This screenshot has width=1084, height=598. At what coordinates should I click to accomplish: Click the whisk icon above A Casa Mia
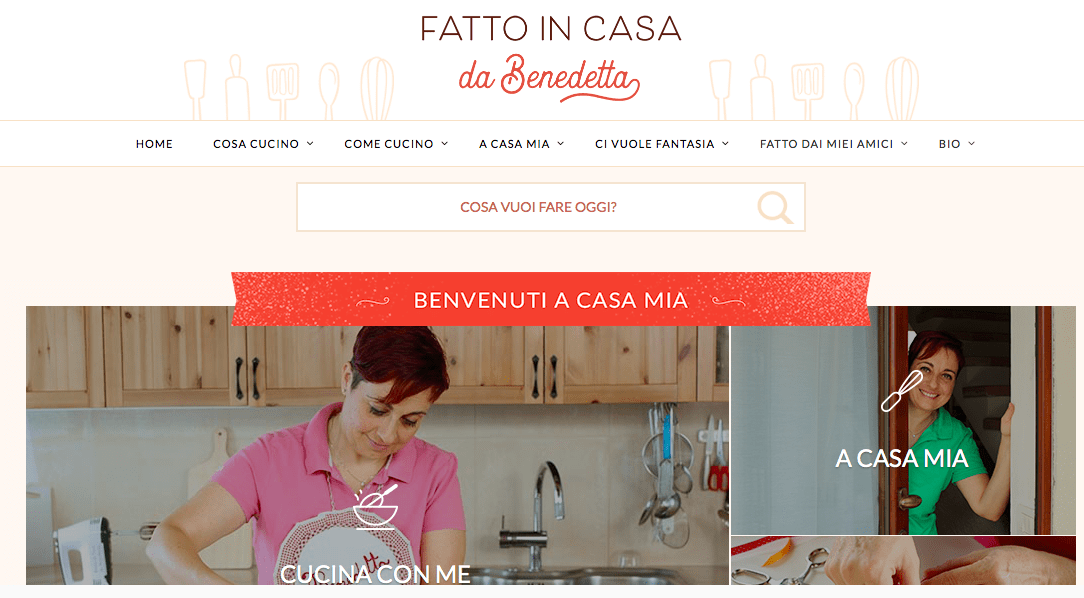coord(901,392)
